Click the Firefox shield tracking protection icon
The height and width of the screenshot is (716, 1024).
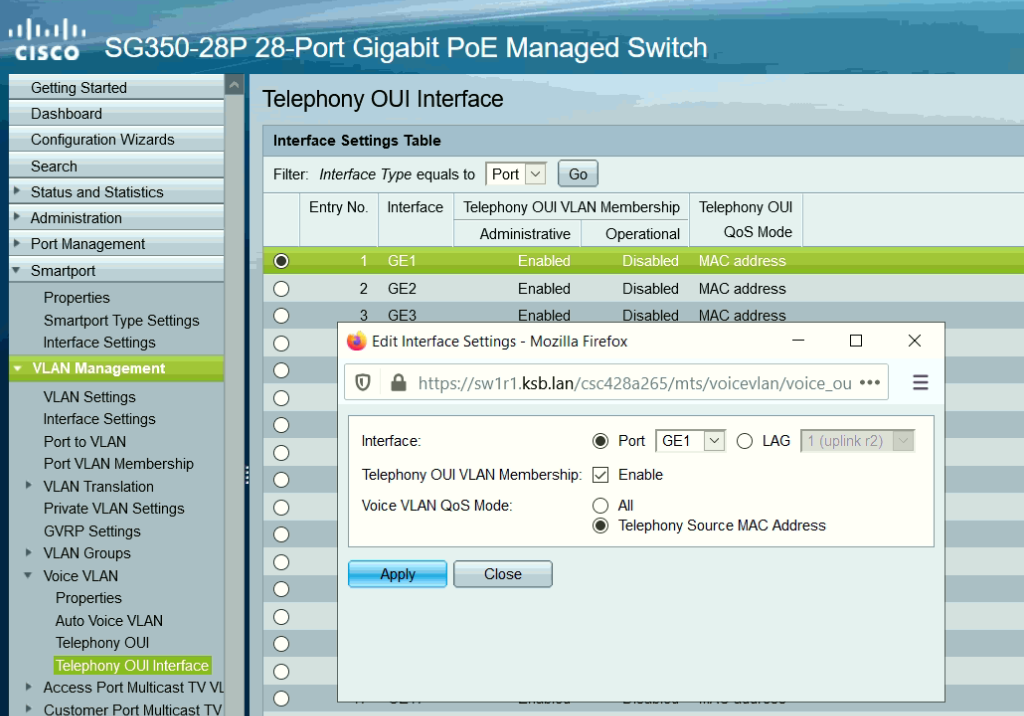[x=364, y=382]
